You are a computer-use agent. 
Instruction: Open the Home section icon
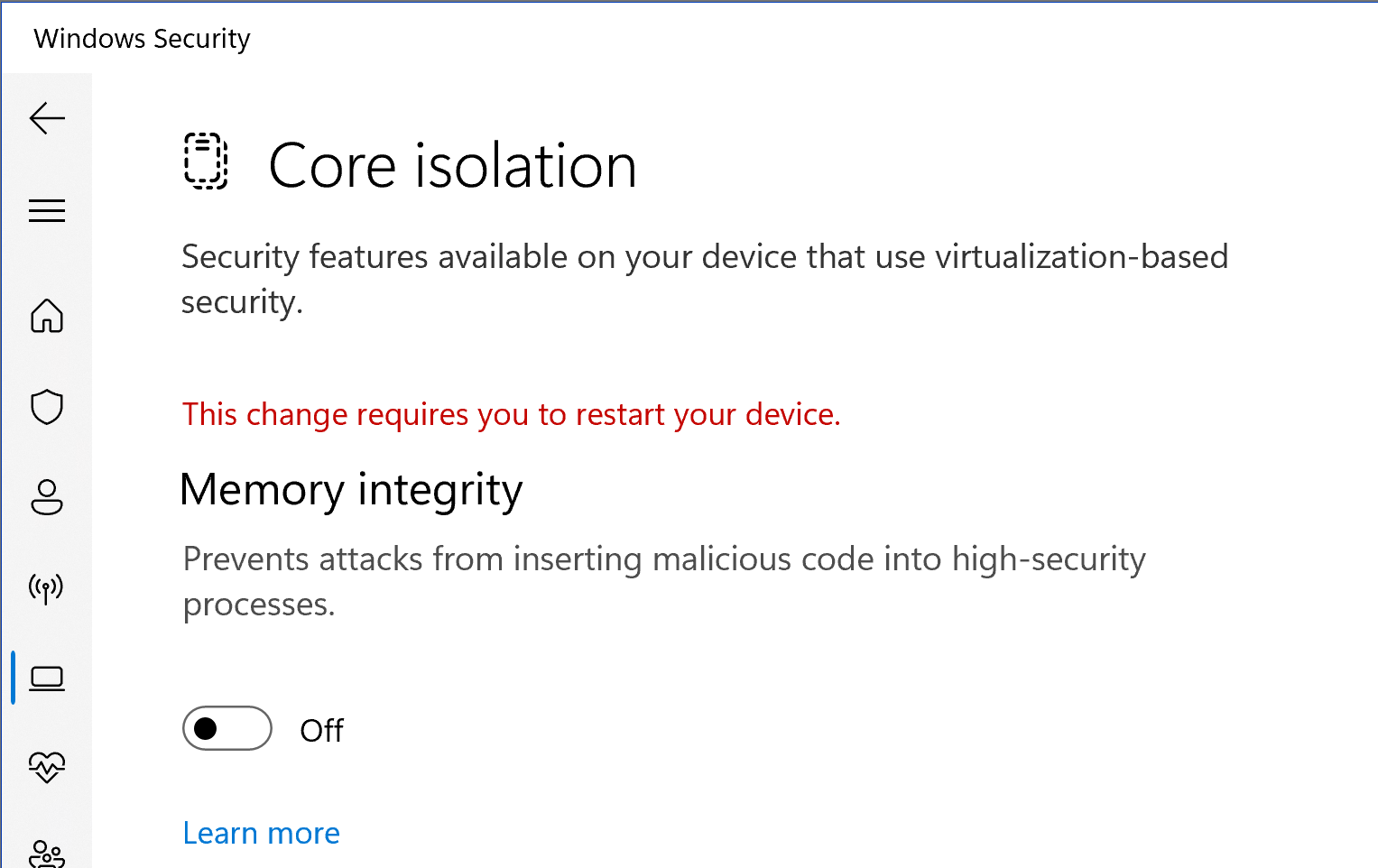(47, 316)
